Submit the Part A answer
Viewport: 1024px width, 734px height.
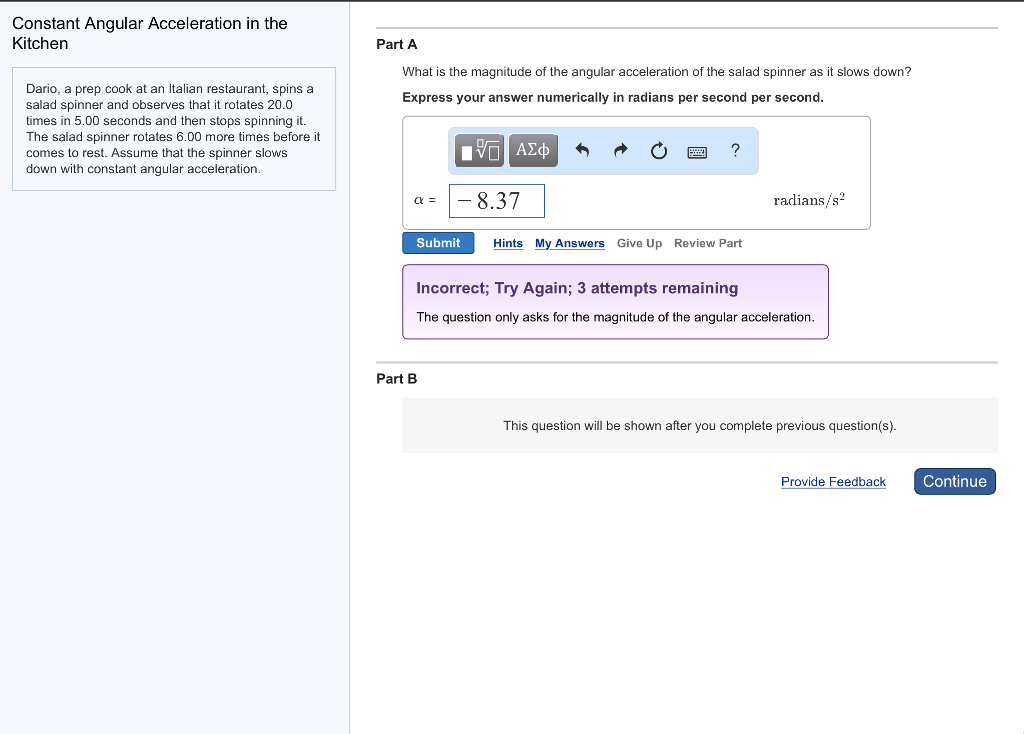pos(438,243)
